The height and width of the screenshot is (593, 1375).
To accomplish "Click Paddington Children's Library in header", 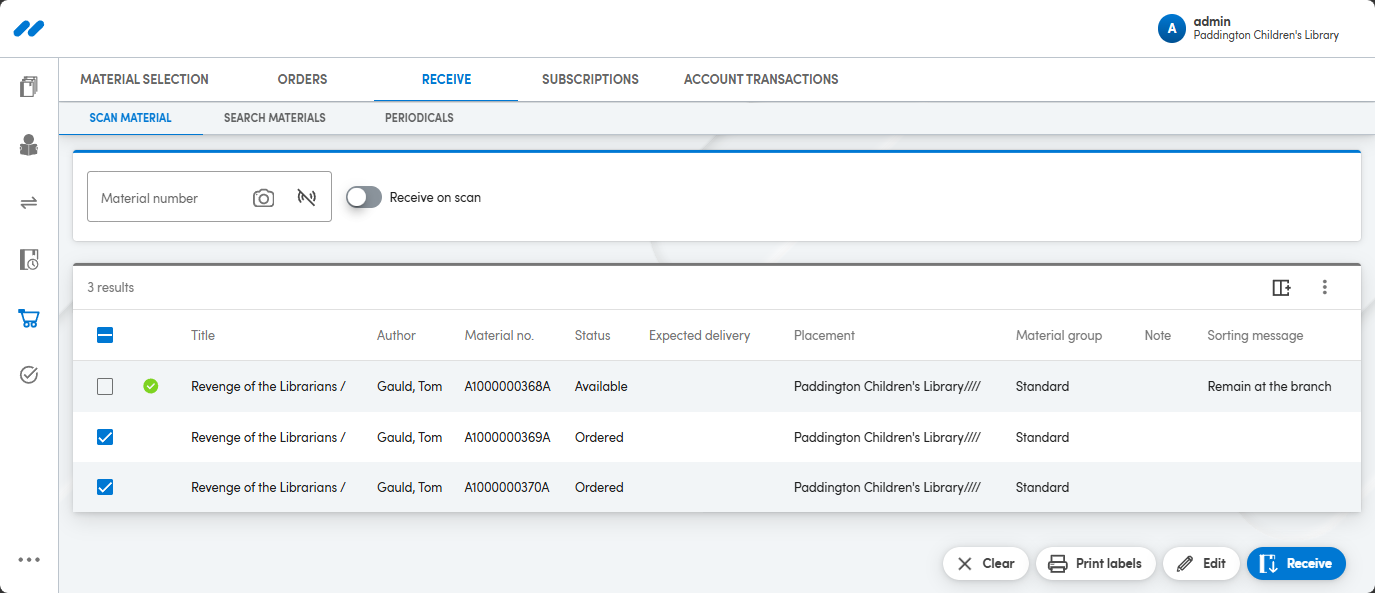I will click(x=1266, y=35).
